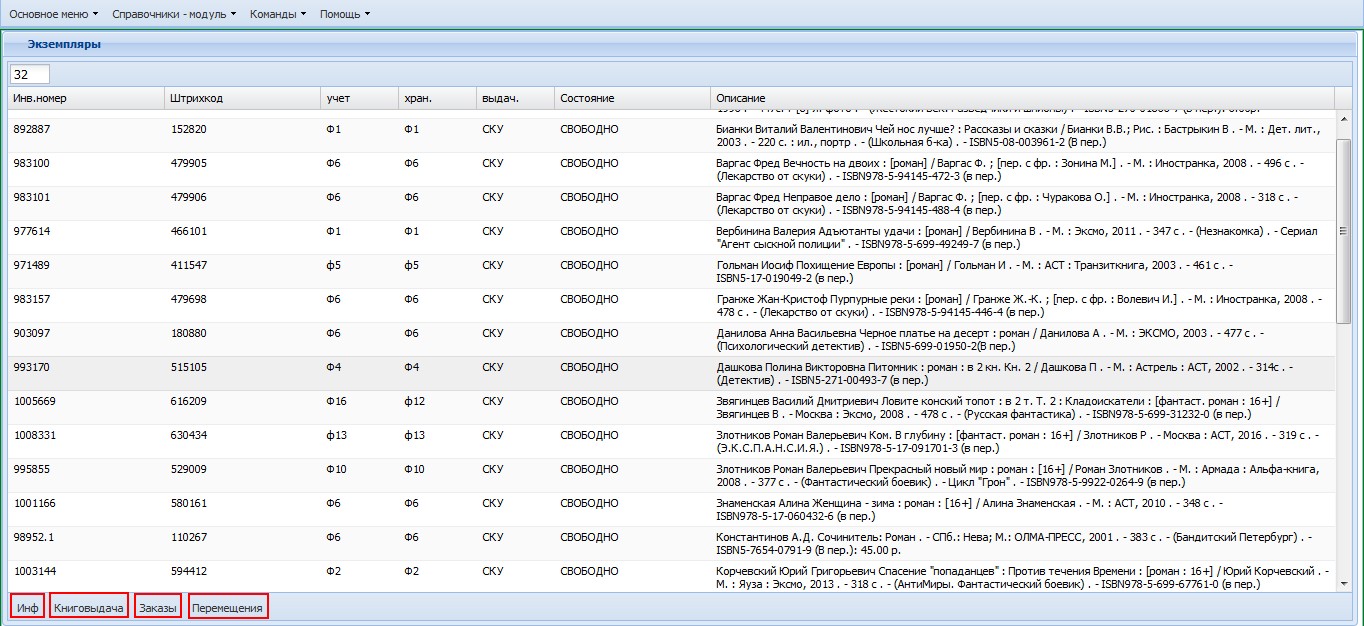1364x626 pixels.
Task: Click the выдач. column header
Action: 516,98
